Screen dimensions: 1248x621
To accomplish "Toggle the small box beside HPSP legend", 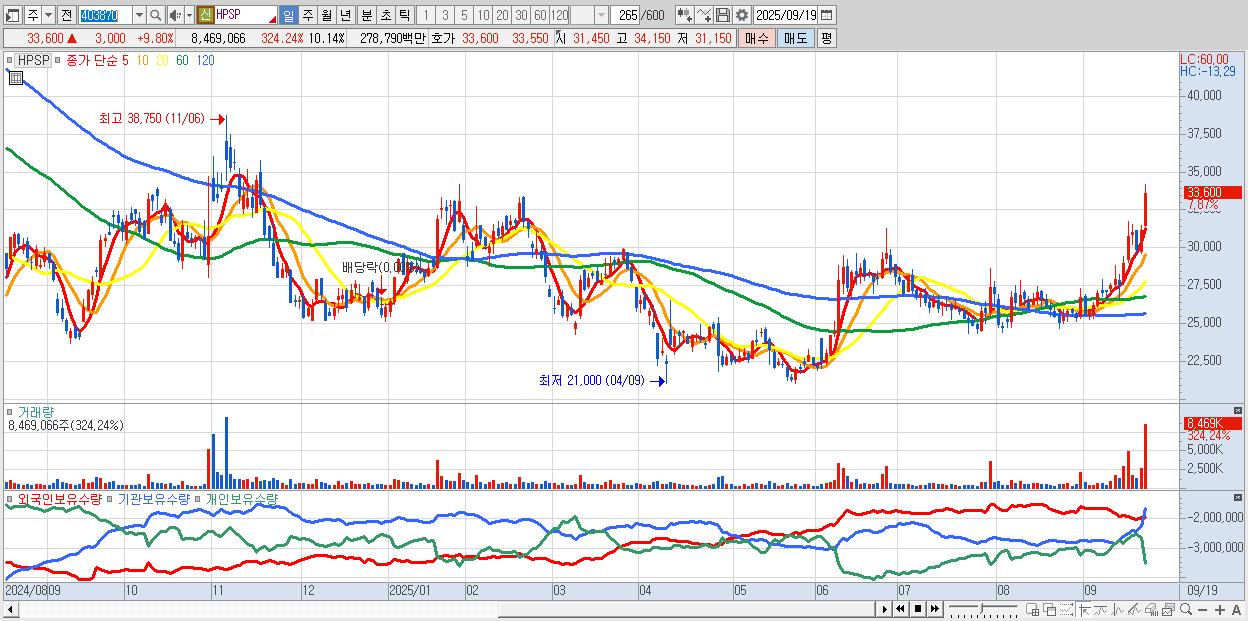I will click(9, 60).
